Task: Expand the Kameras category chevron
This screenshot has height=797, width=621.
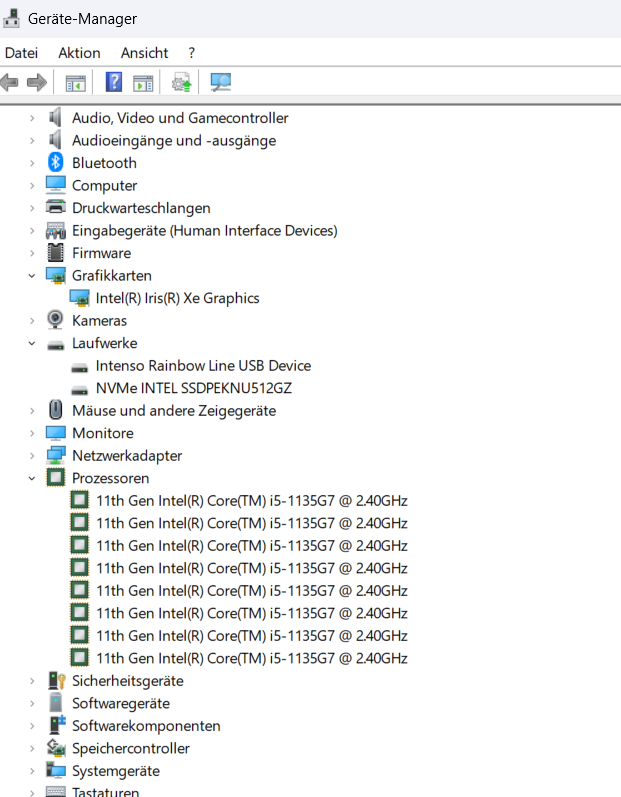Action: click(32, 320)
